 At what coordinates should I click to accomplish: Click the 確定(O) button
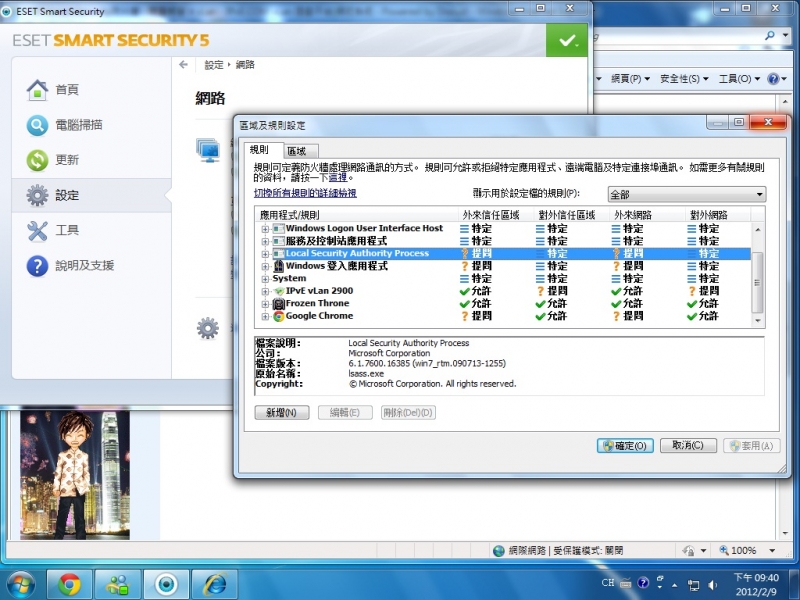(x=625, y=445)
